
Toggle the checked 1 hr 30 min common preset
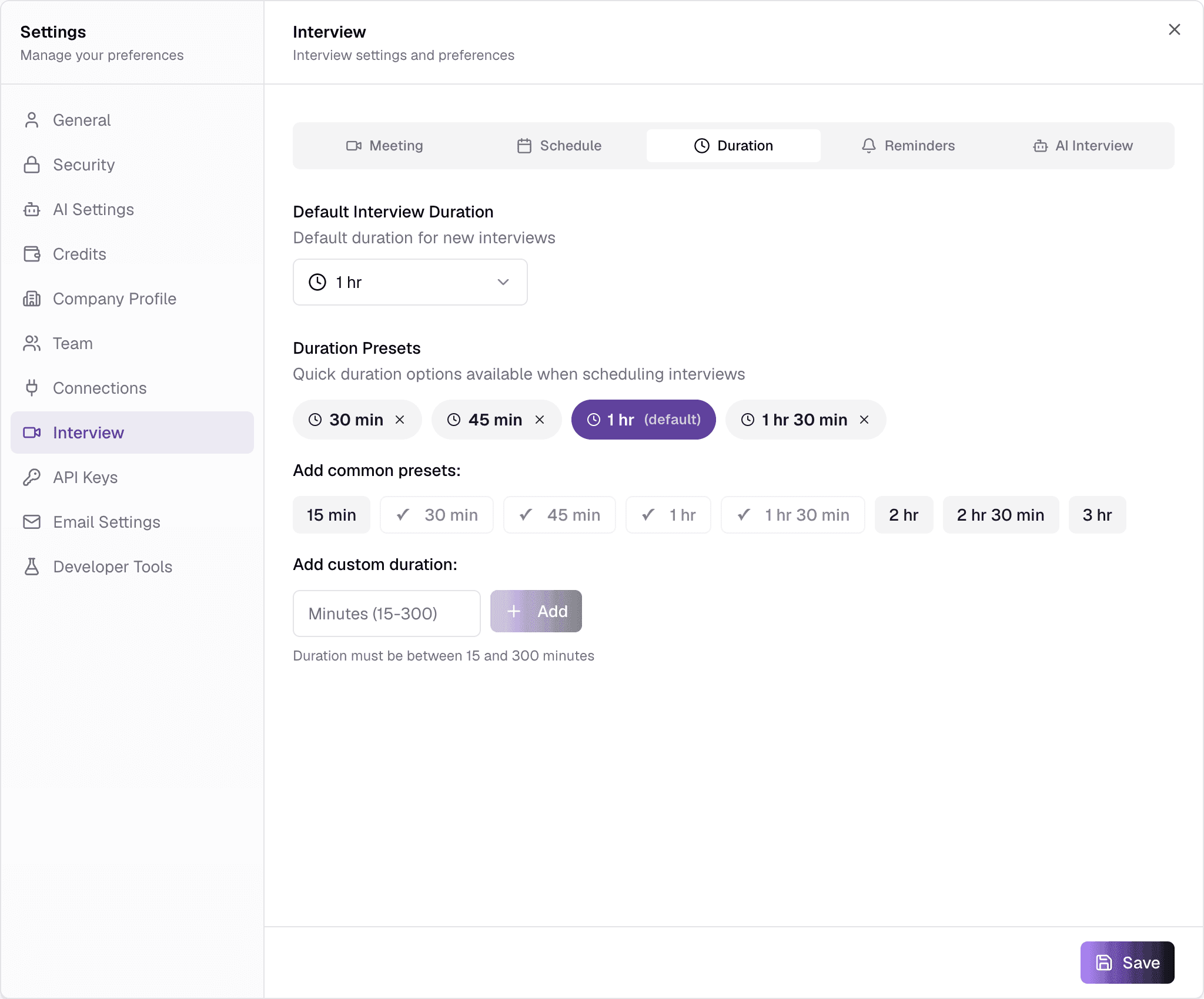pyautogui.click(x=793, y=515)
